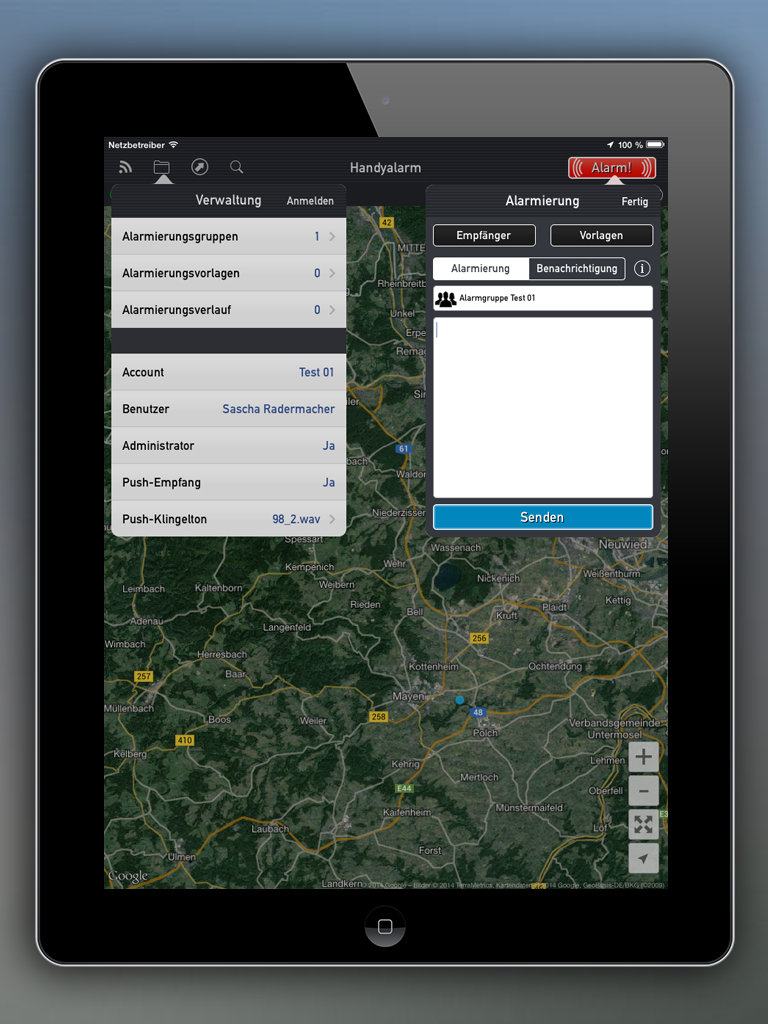768x1024 pixels.
Task: Select the Benachrichtigung segment tab
Action: [x=577, y=268]
